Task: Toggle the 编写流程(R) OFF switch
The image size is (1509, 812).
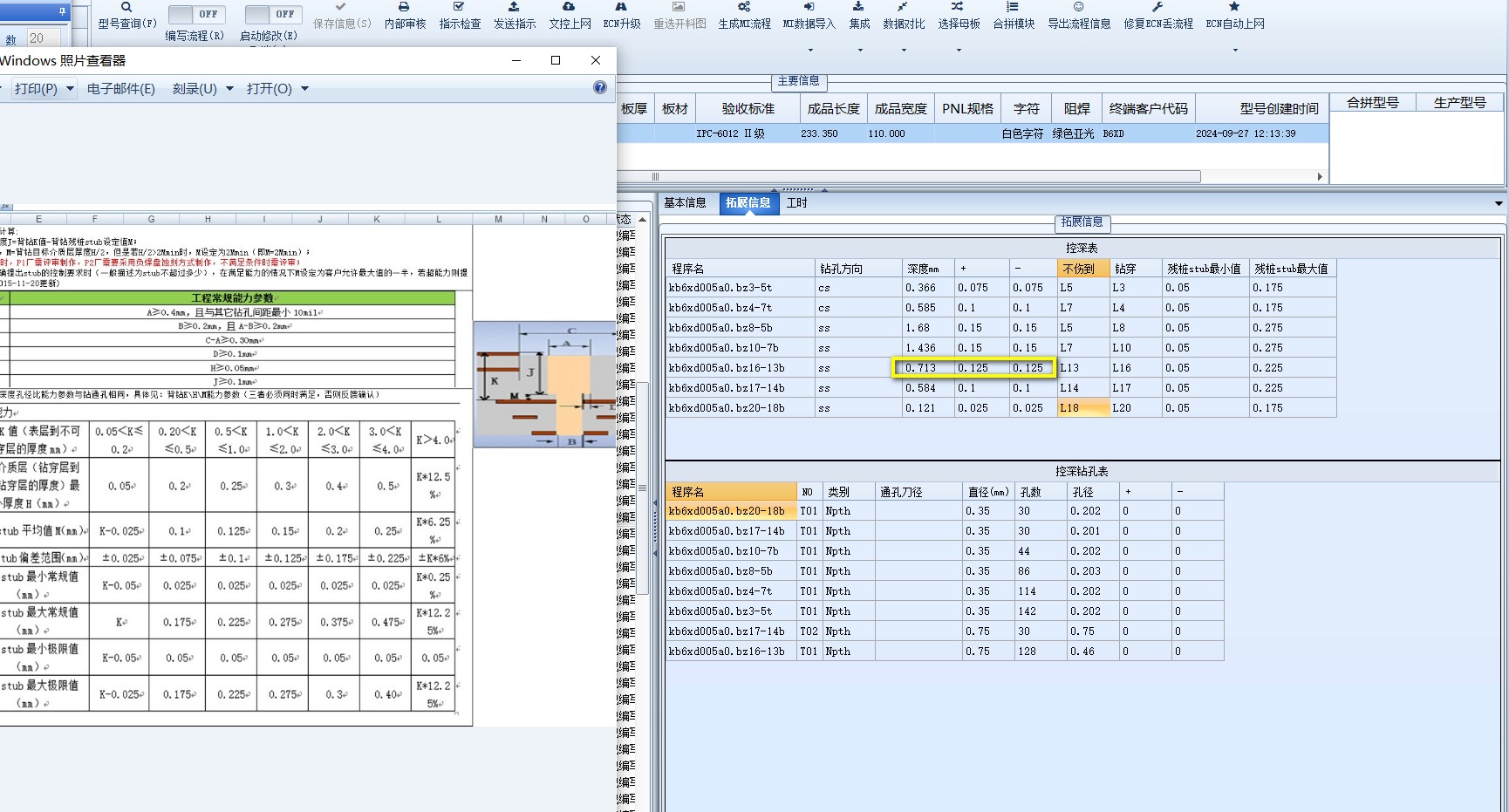Action: (x=196, y=14)
